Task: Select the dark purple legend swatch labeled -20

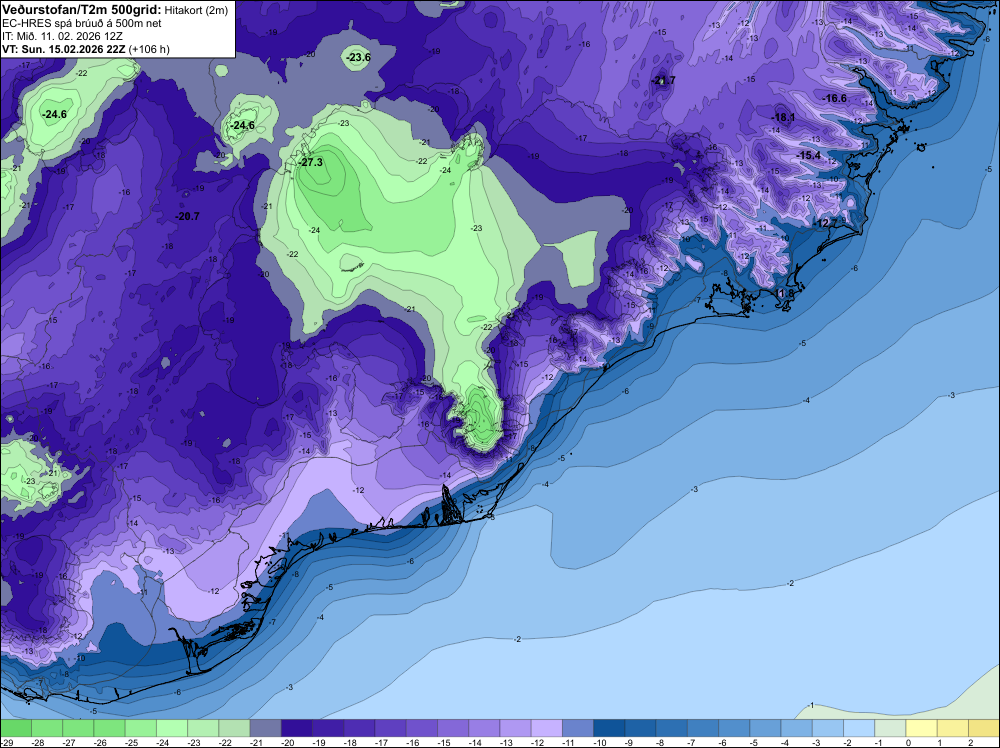Action: point(297,728)
